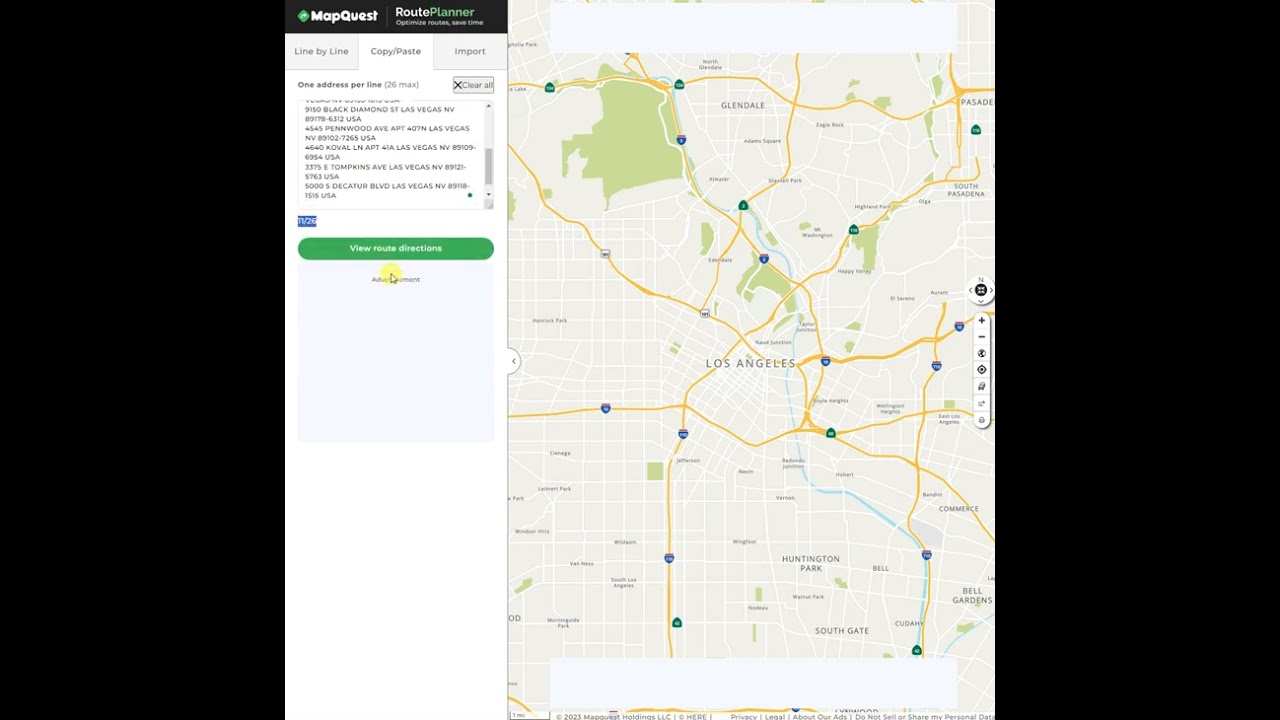The image size is (1280, 720).
Task: Zoom out on the map
Action: [x=981, y=337]
